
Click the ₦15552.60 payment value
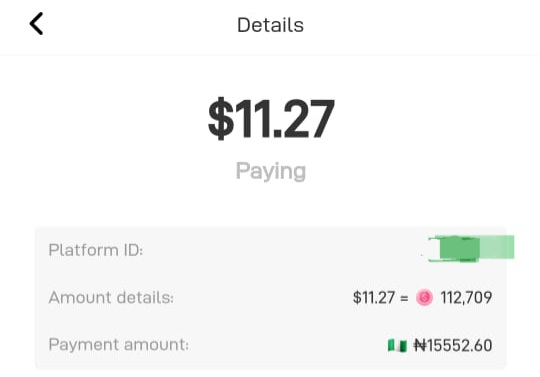click(453, 345)
